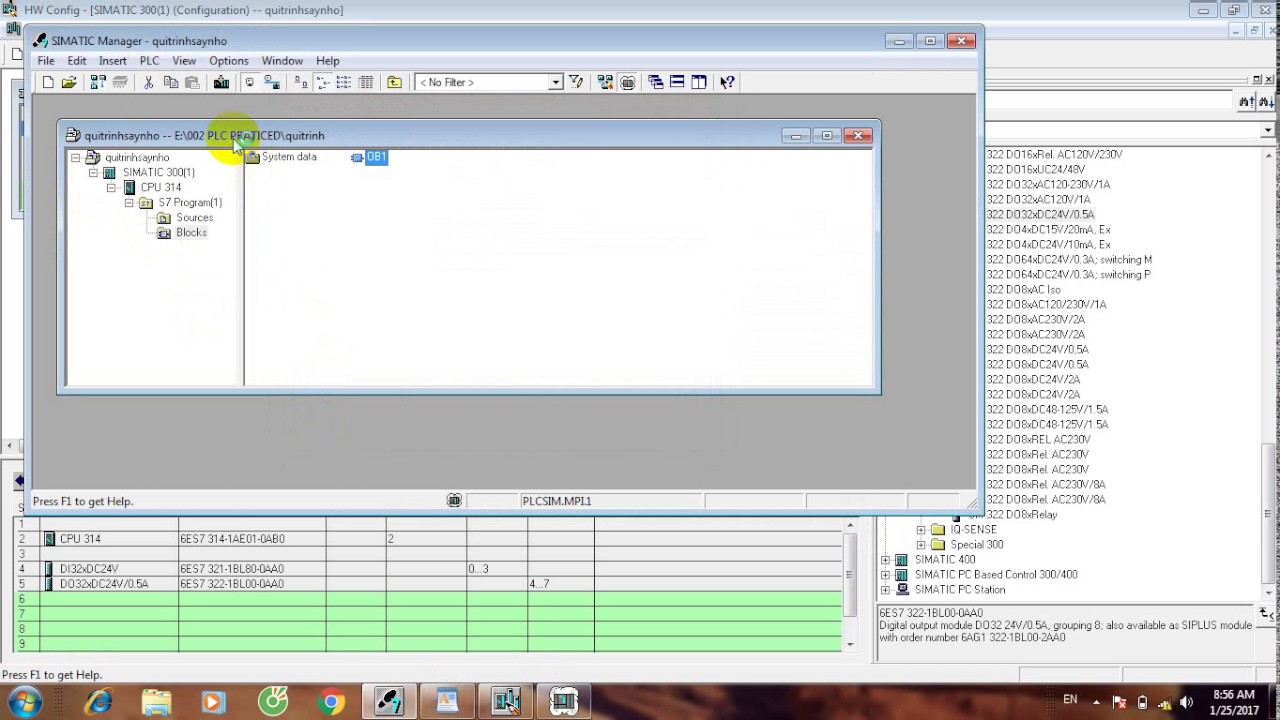1280x720 pixels.
Task: Go up one level icon
Action: 394,82
